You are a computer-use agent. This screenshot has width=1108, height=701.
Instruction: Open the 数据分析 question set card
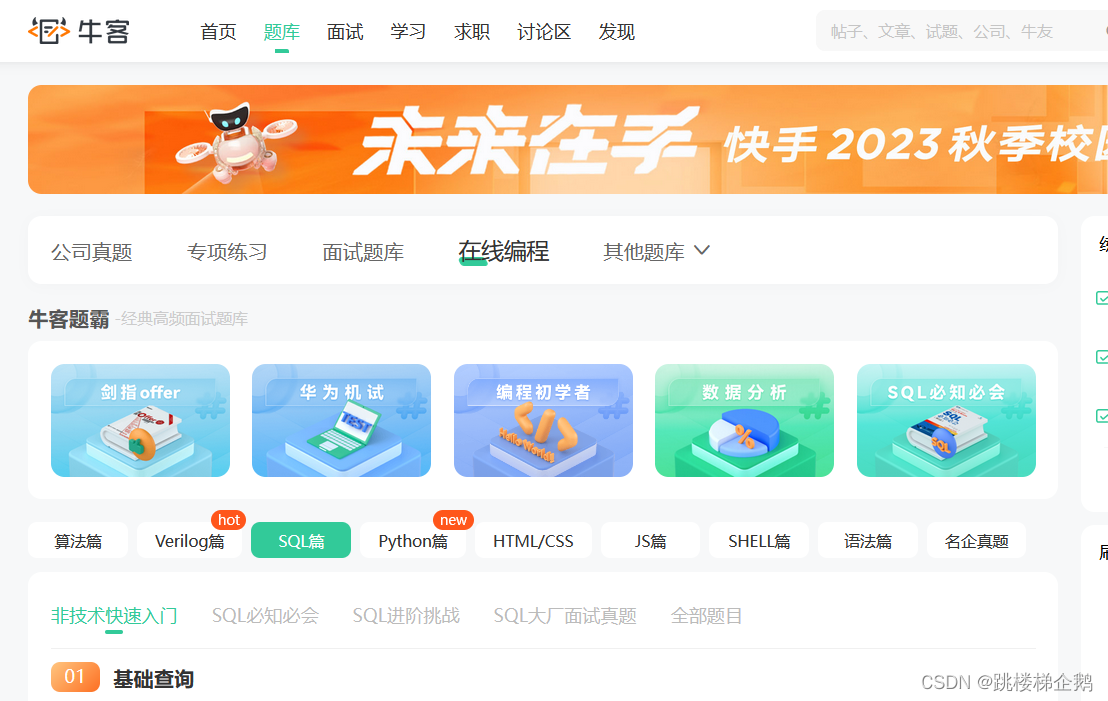tap(744, 420)
